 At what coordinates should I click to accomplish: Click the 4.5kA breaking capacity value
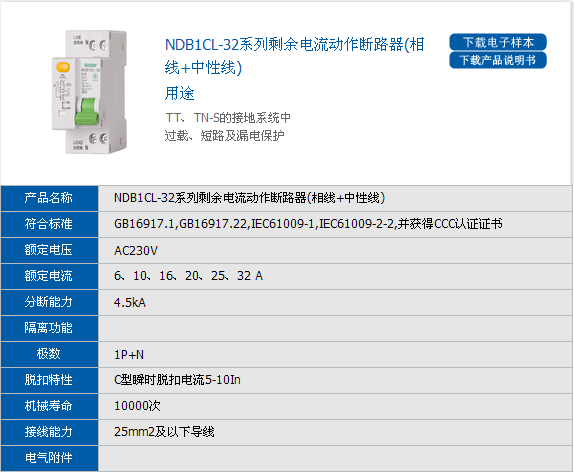[x=130, y=303]
